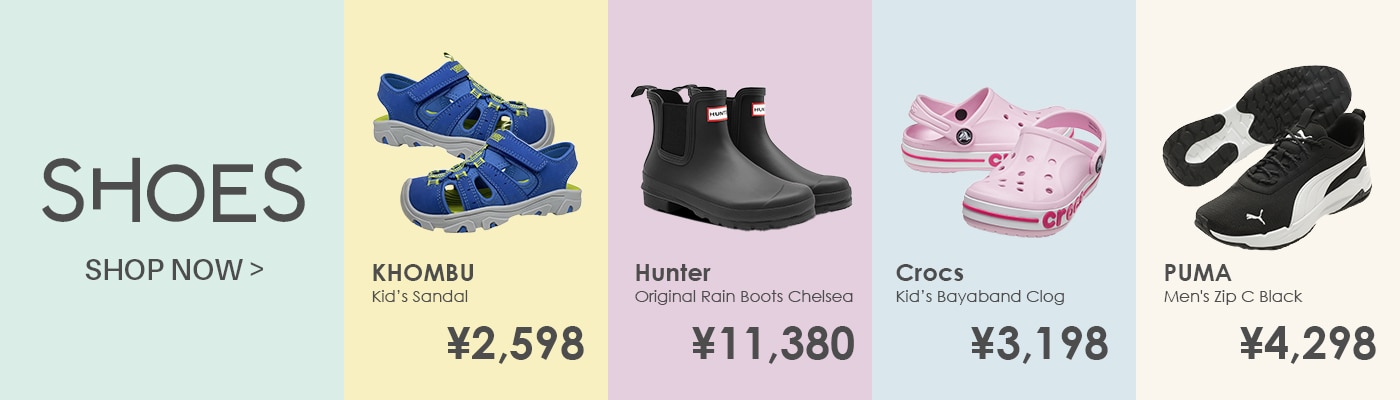Click the red Hunter logo on boot

click(x=717, y=113)
